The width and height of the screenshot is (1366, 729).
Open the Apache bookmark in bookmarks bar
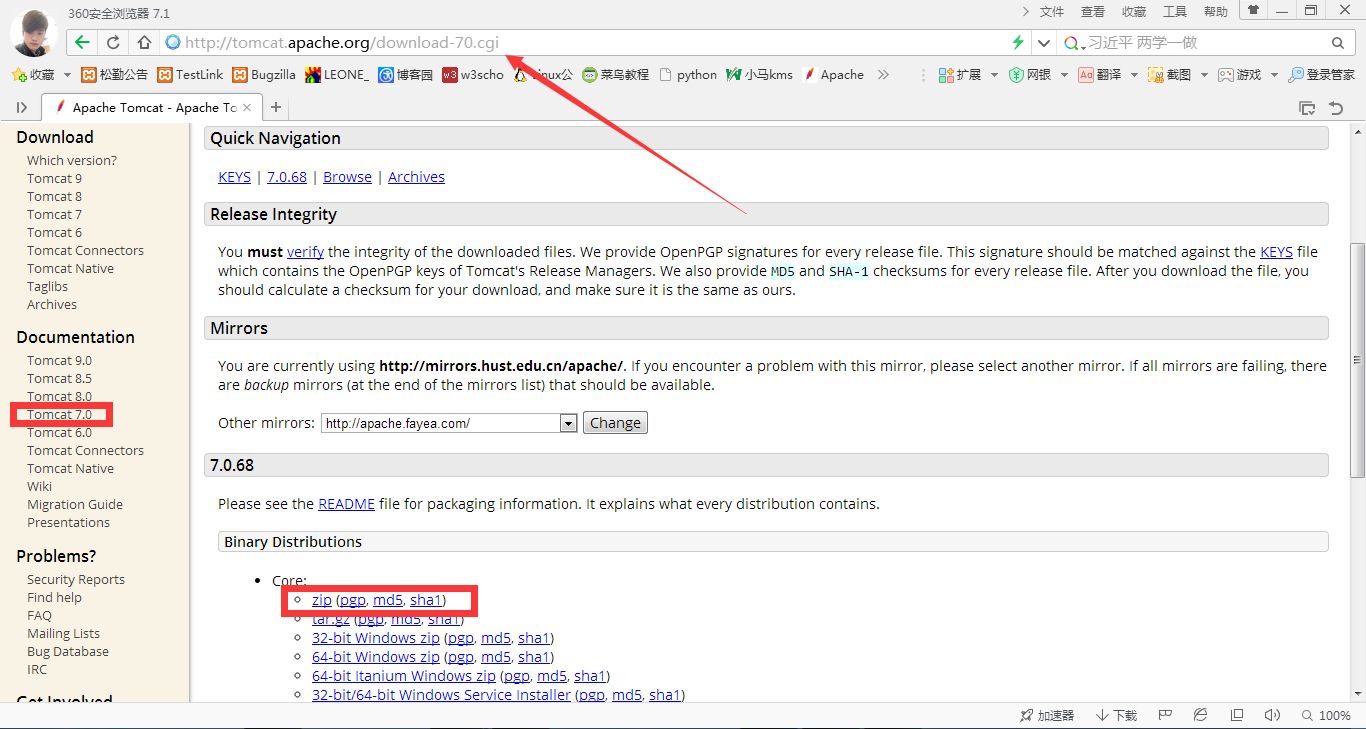point(833,75)
